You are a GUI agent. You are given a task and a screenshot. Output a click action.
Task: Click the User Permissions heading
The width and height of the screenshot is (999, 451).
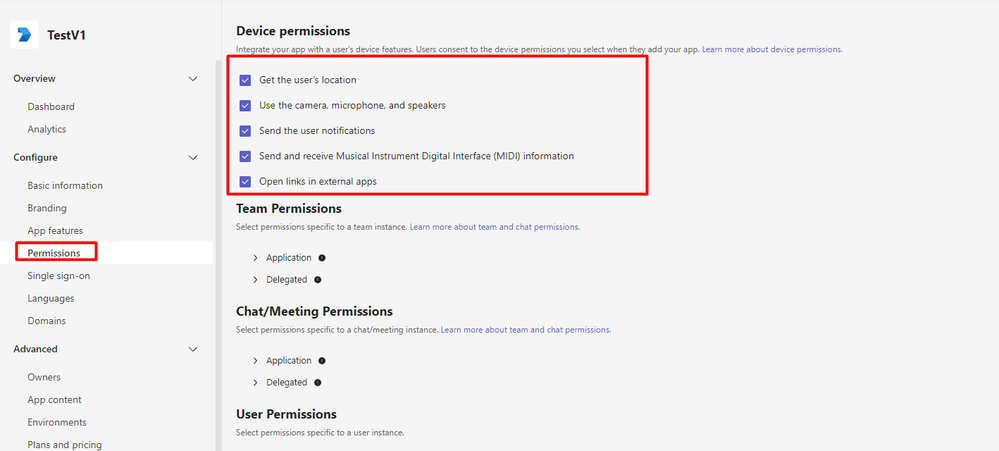286,414
